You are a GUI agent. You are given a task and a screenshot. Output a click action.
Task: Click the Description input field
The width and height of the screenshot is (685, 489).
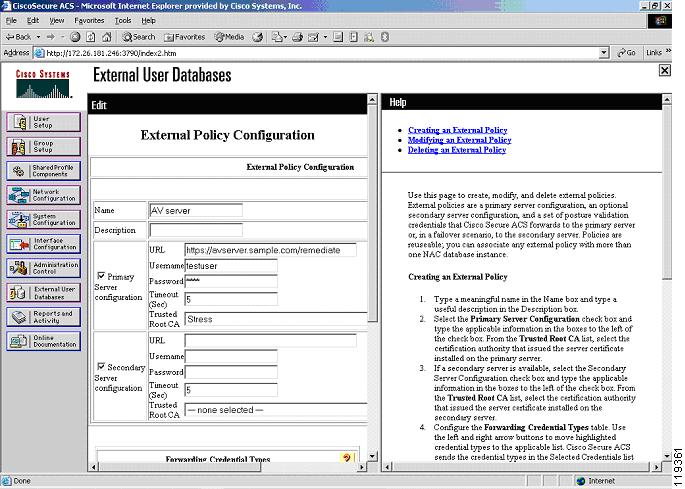click(x=196, y=230)
